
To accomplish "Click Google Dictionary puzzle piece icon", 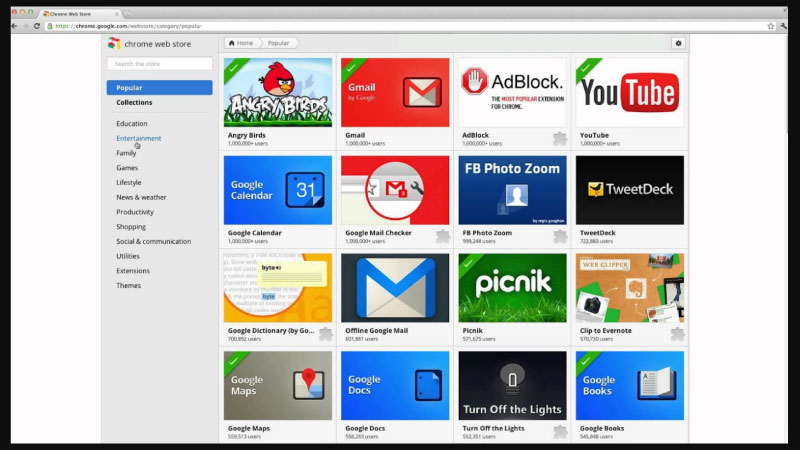I will [x=326, y=334].
